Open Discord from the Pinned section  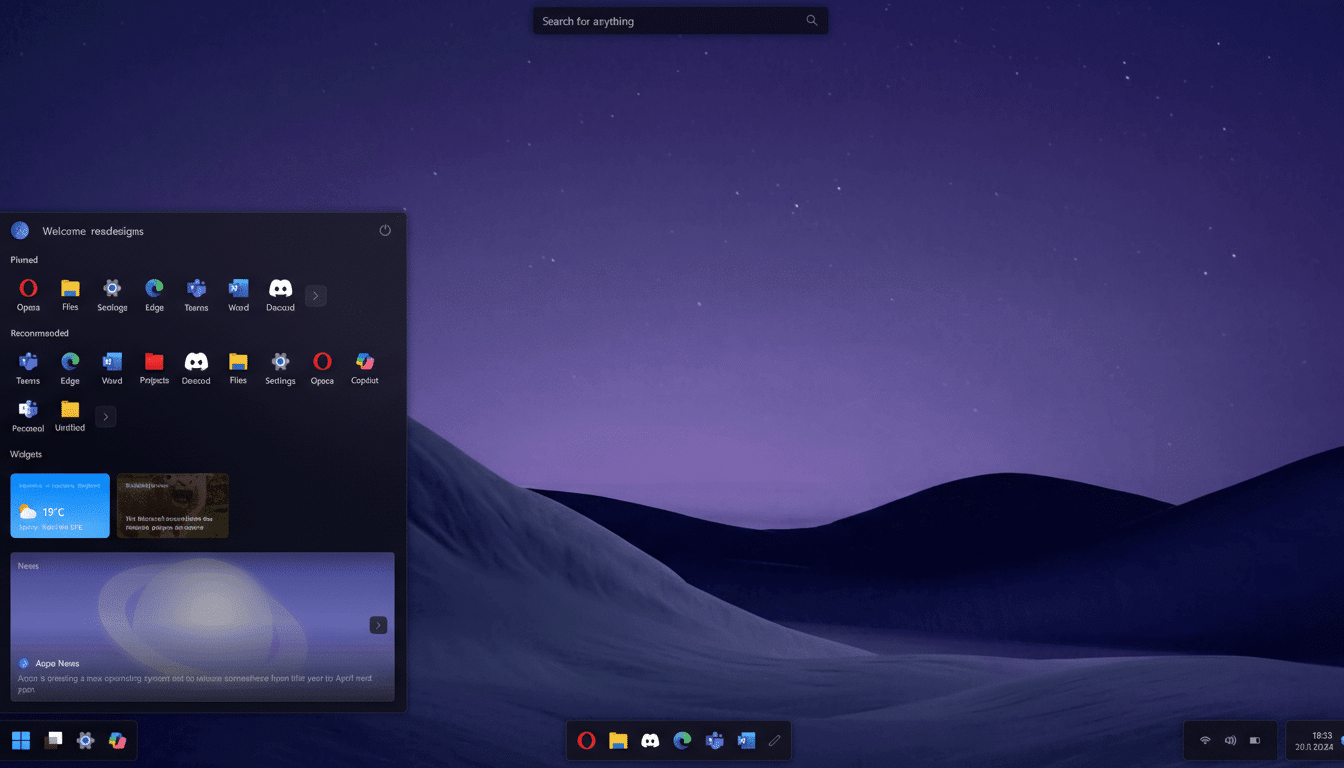[x=280, y=290]
